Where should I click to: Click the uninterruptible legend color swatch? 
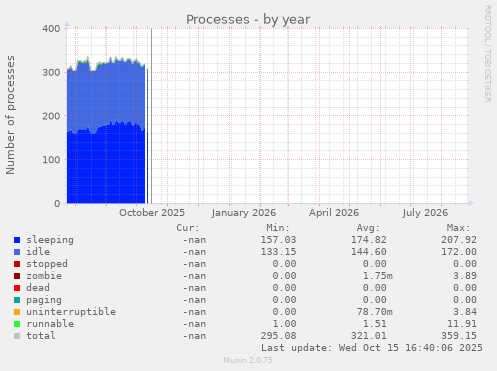coord(17,312)
